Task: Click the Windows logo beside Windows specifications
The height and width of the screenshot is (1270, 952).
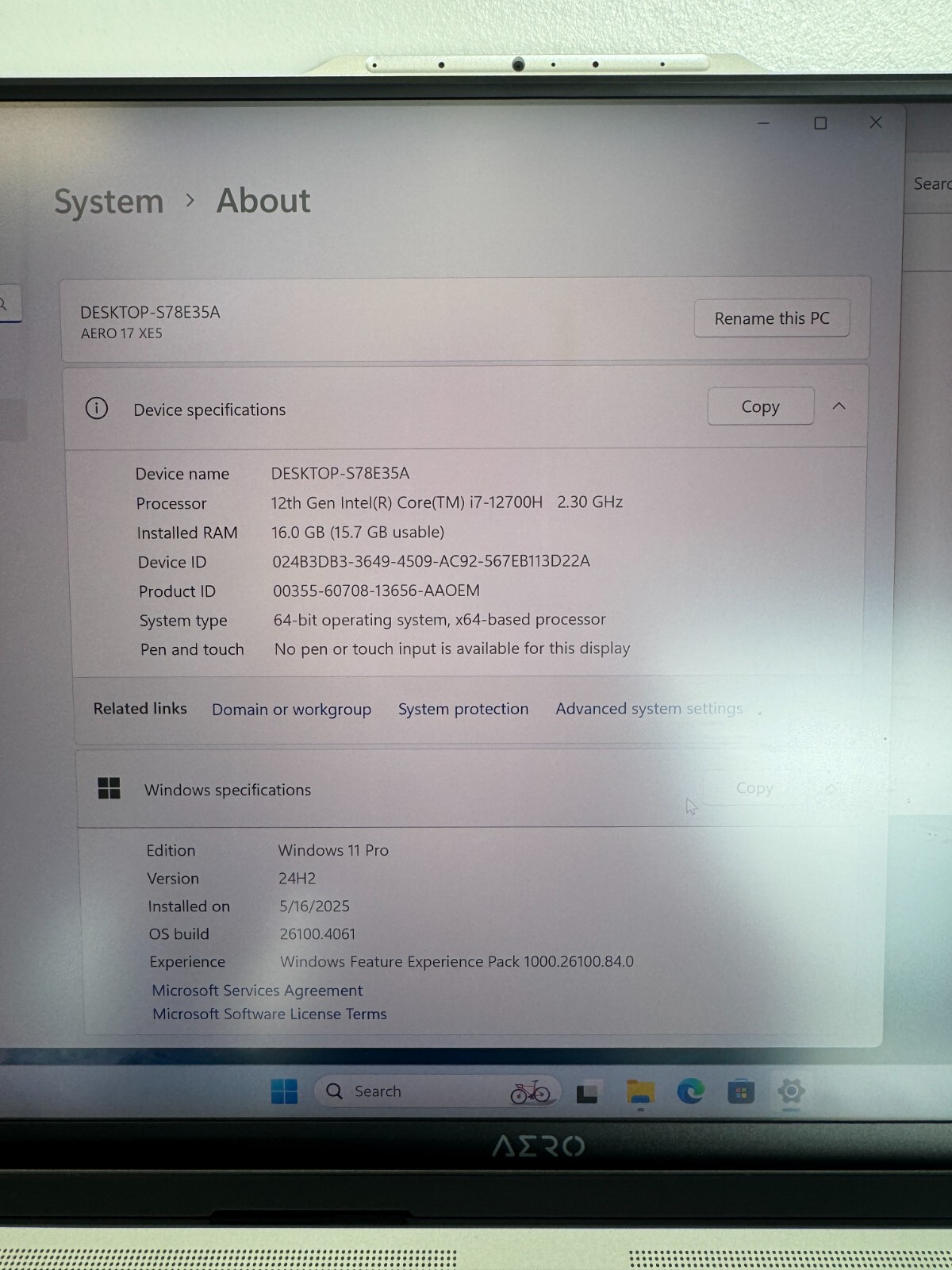Action: [109, 788]
